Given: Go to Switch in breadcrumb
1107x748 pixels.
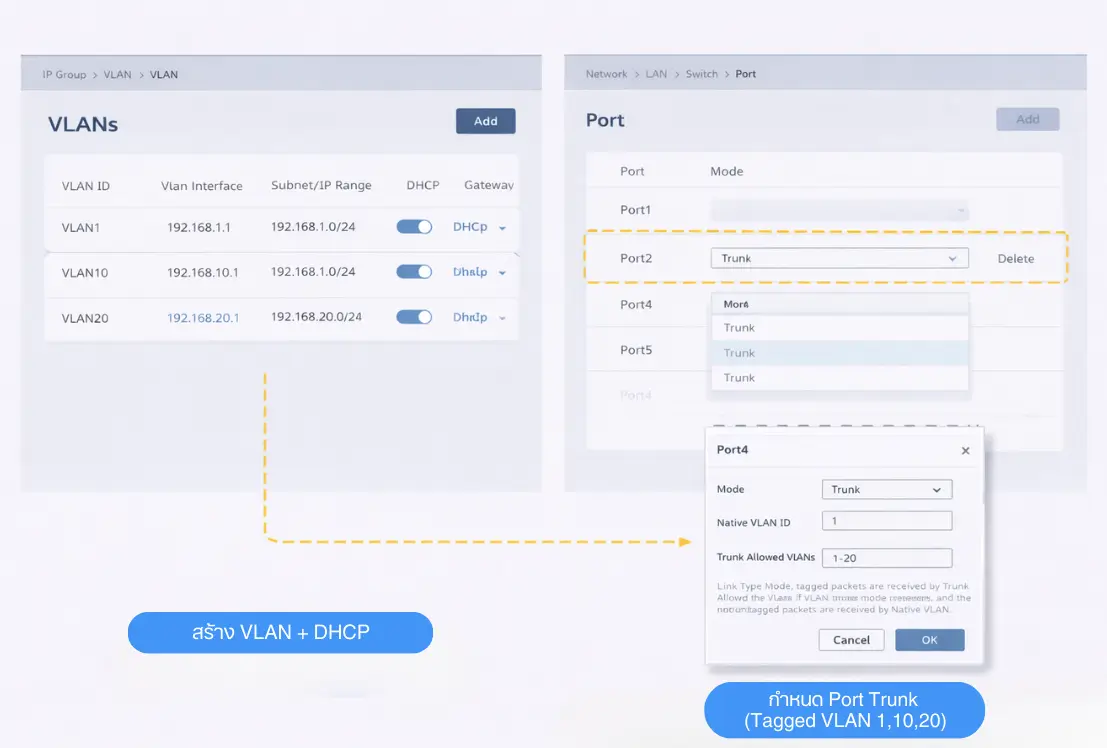Looking at the screenshot, I should (701, 74).
